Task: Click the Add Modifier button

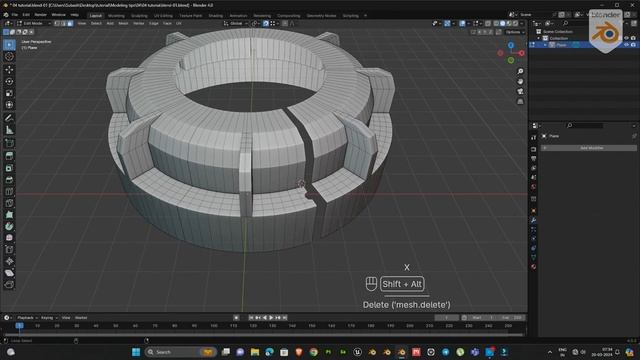Action: 589,148
